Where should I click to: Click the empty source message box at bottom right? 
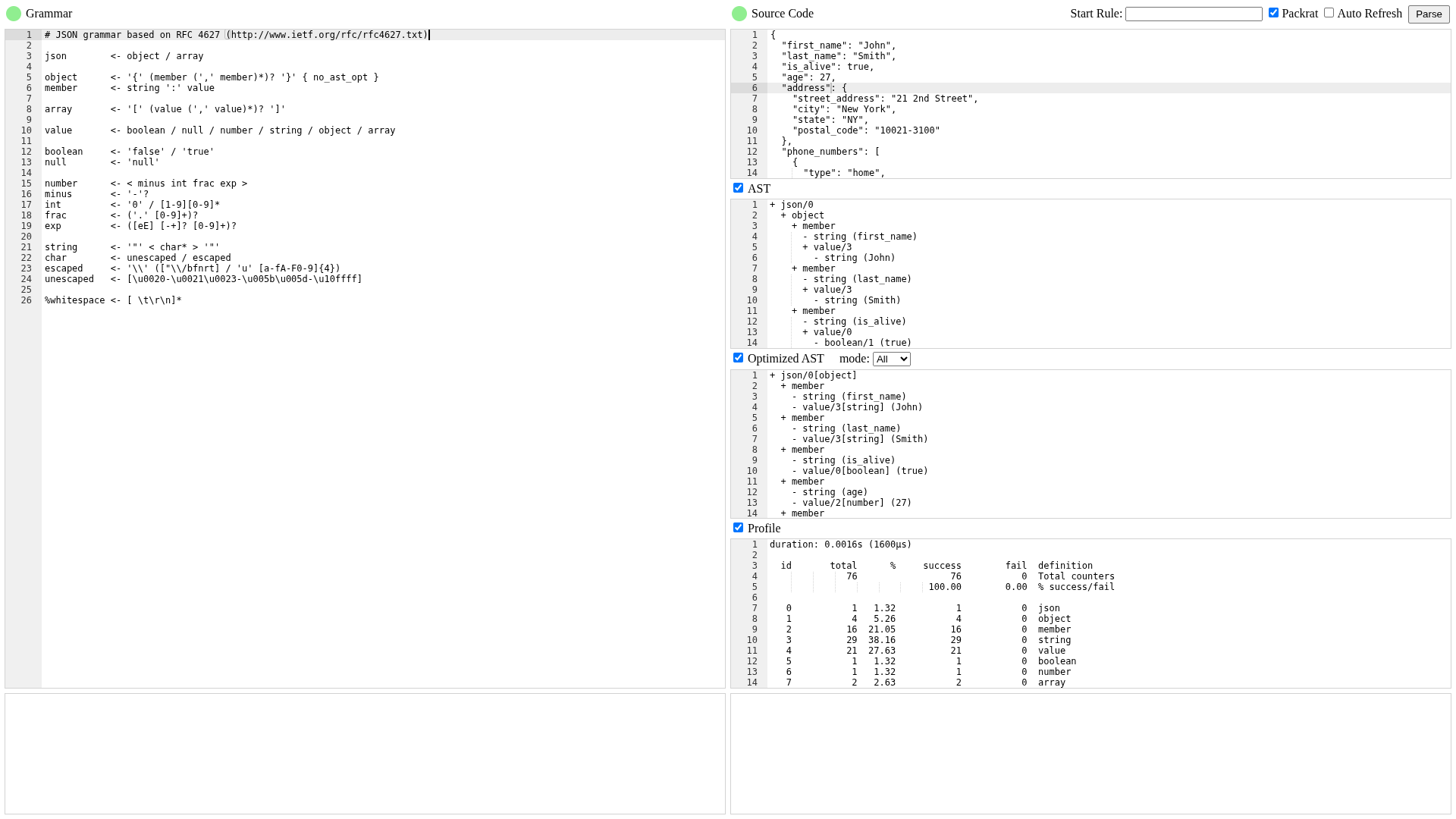point(1090,753)
